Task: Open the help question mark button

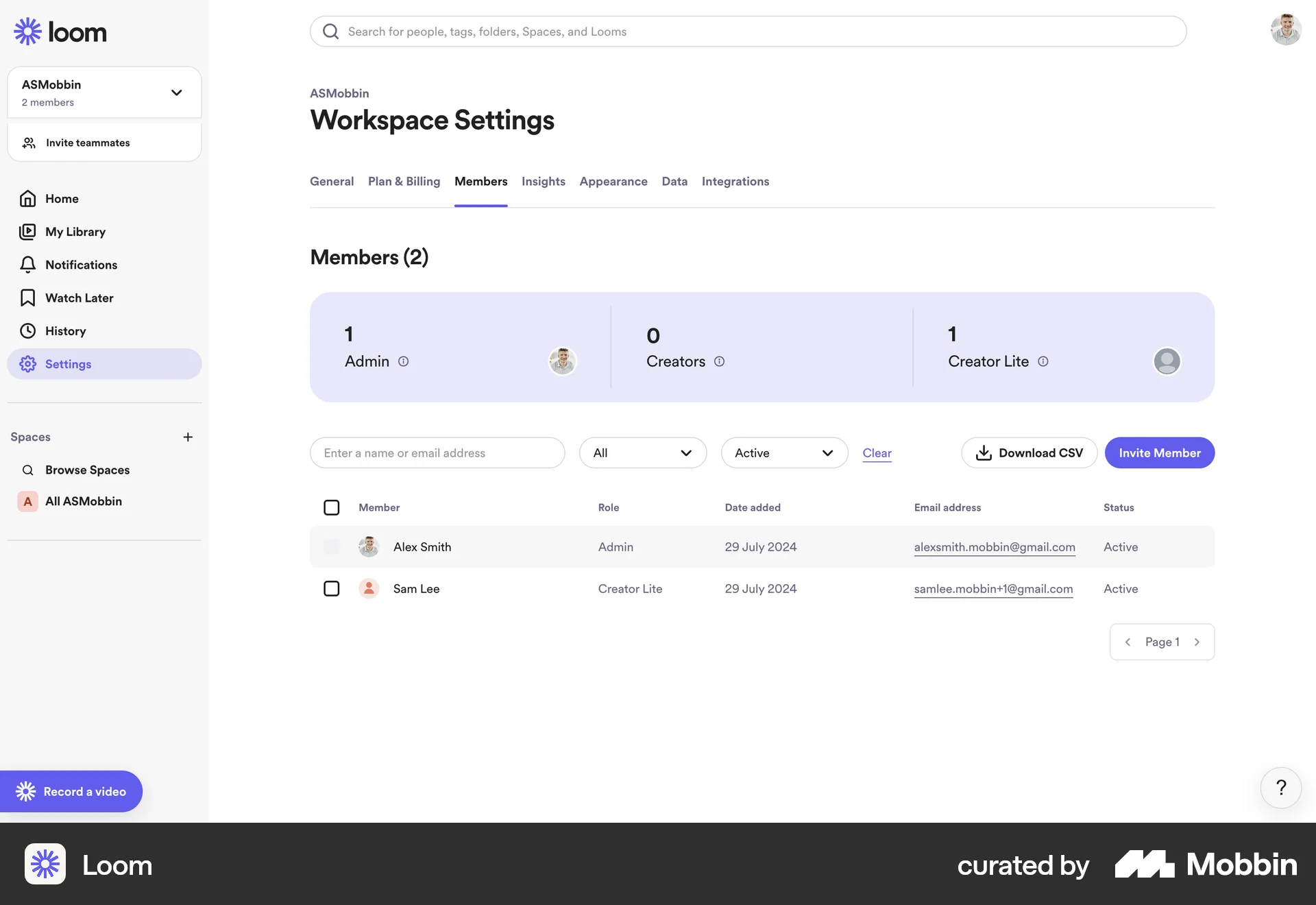Action: click(1280, 788)
